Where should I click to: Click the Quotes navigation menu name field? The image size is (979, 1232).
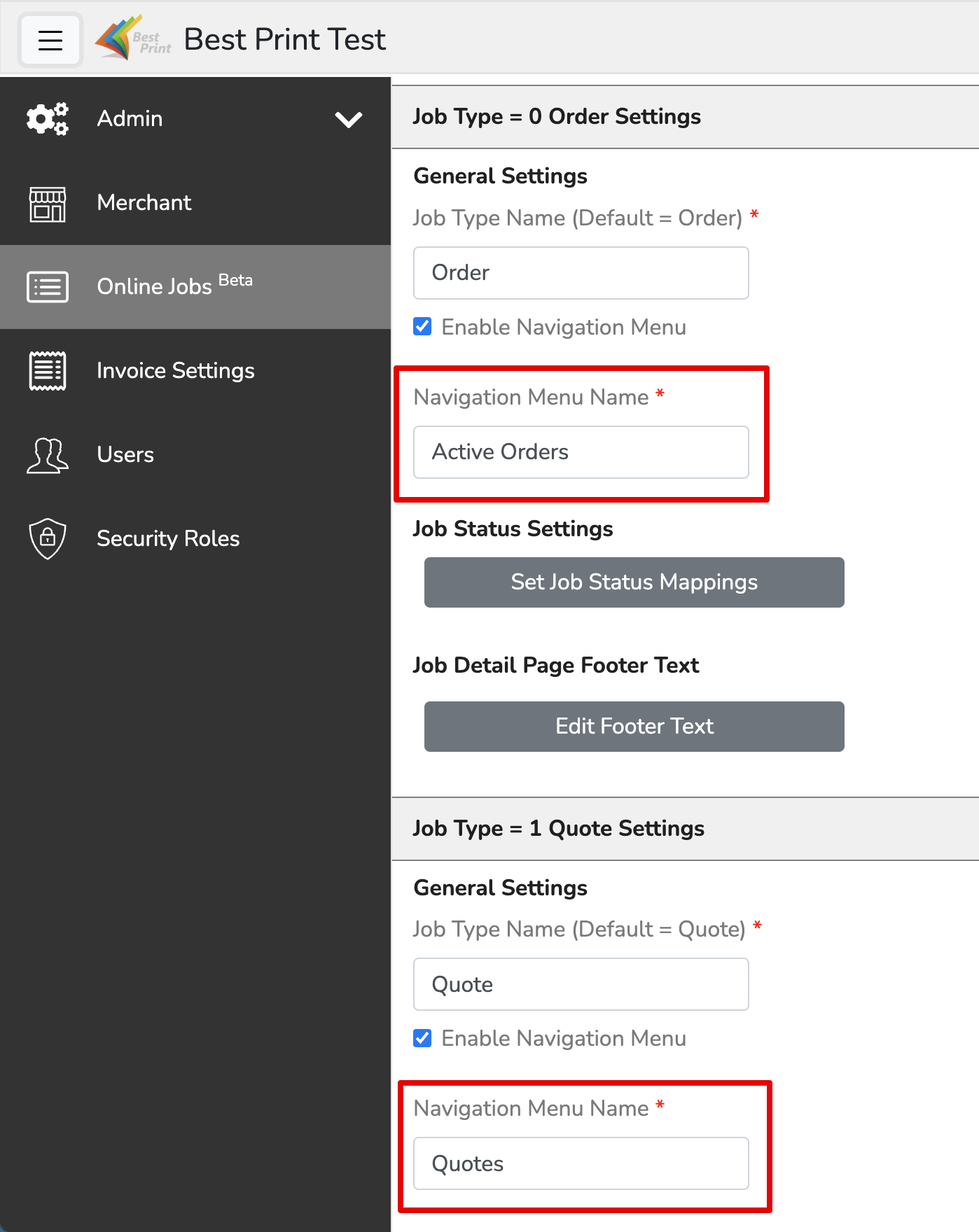click(581, 1163)
